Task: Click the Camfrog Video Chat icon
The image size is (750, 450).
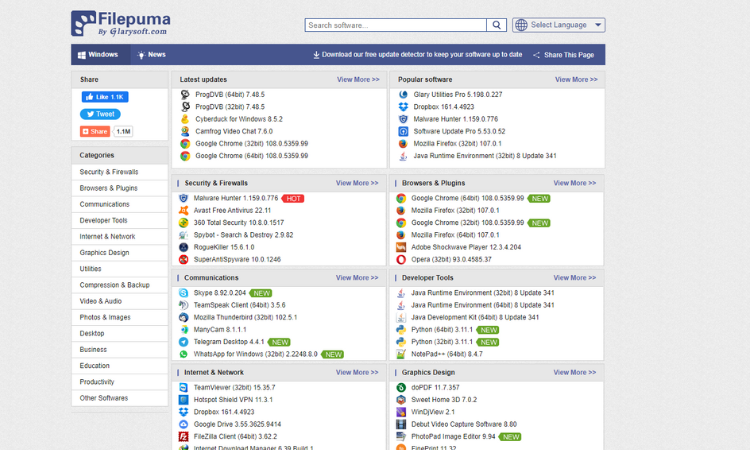Action: pyautogui.click(x=185, y=132)
